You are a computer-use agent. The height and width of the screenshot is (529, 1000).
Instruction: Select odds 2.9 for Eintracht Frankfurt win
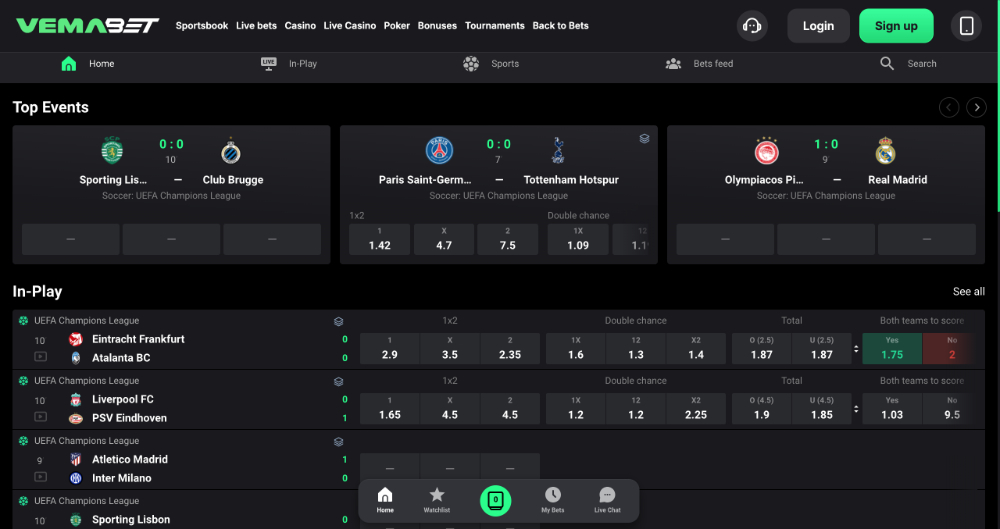click(x=389, y=348)
